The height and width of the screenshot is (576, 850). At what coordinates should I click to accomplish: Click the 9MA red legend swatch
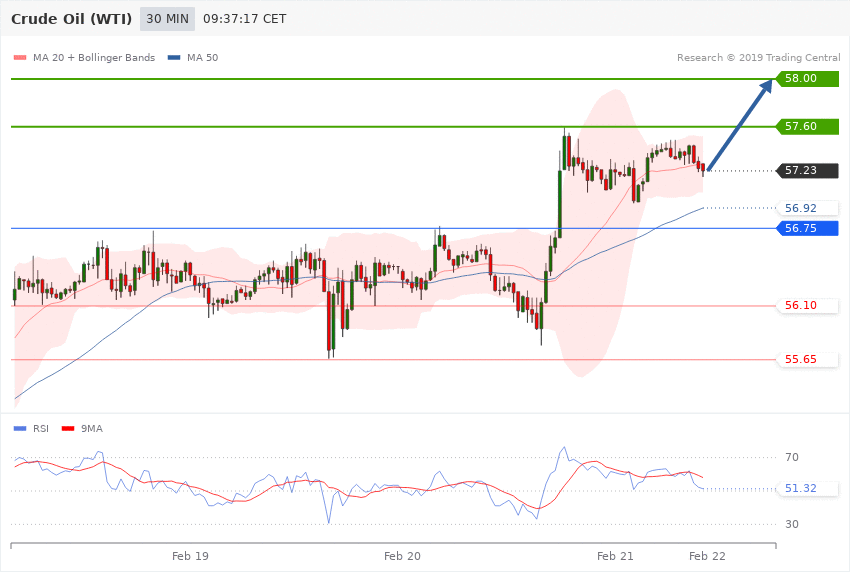[x=68, y=429]
